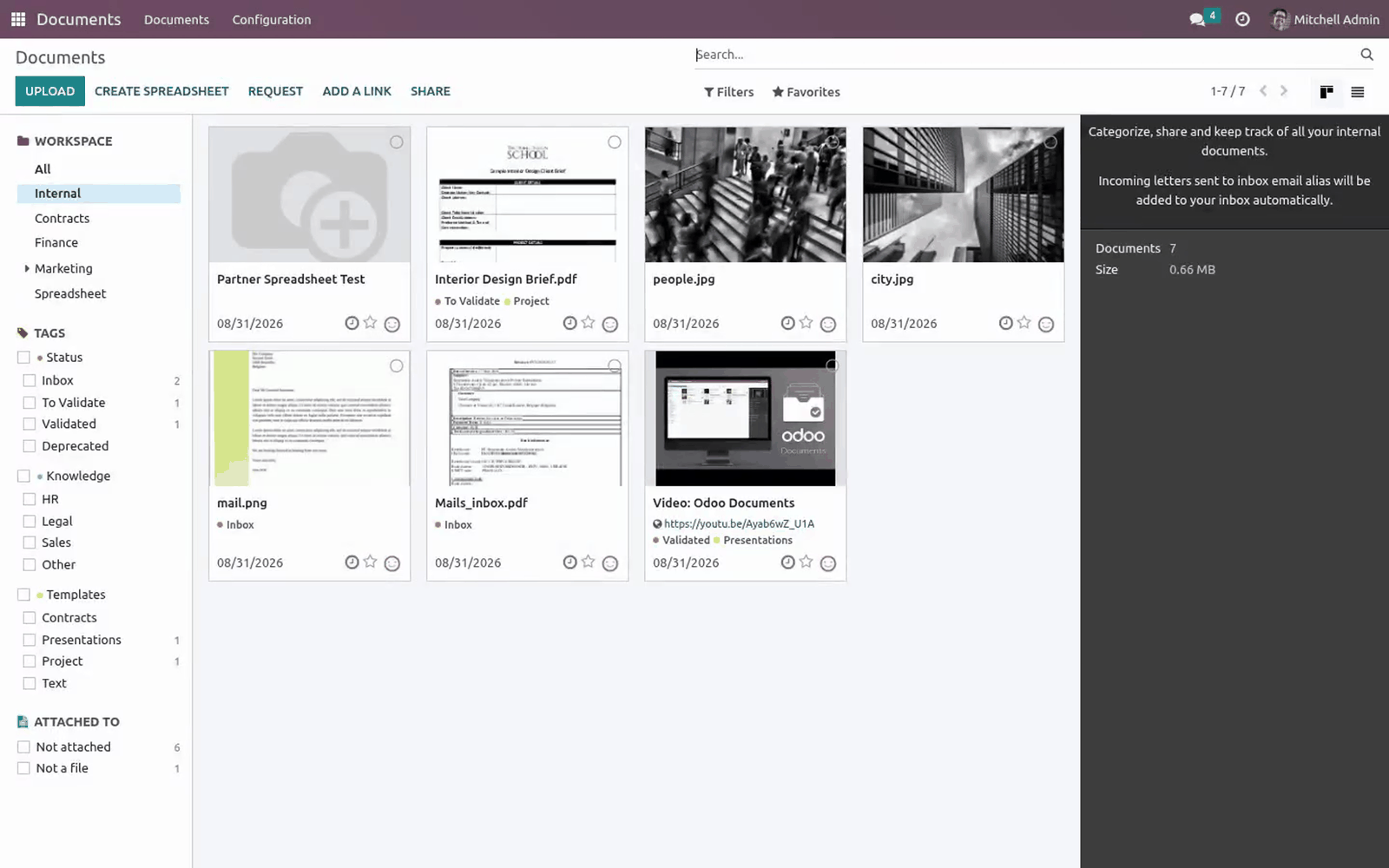The image size is (1389, 868).
Task: Click the smiley icon on city.jpg
Action: point(1046,324)
